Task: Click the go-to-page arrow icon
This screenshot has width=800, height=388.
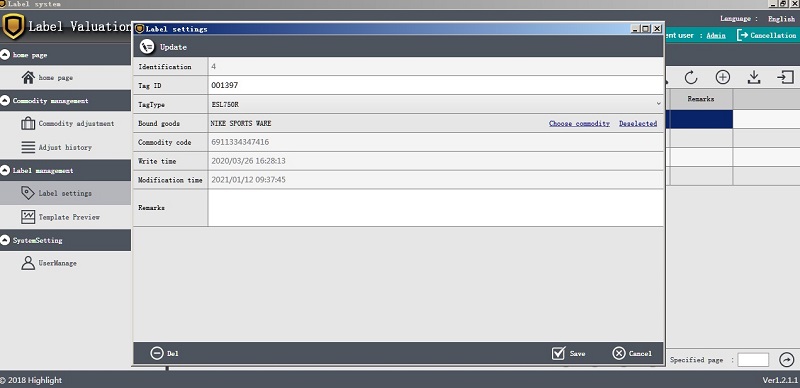Action: (786, 359)
